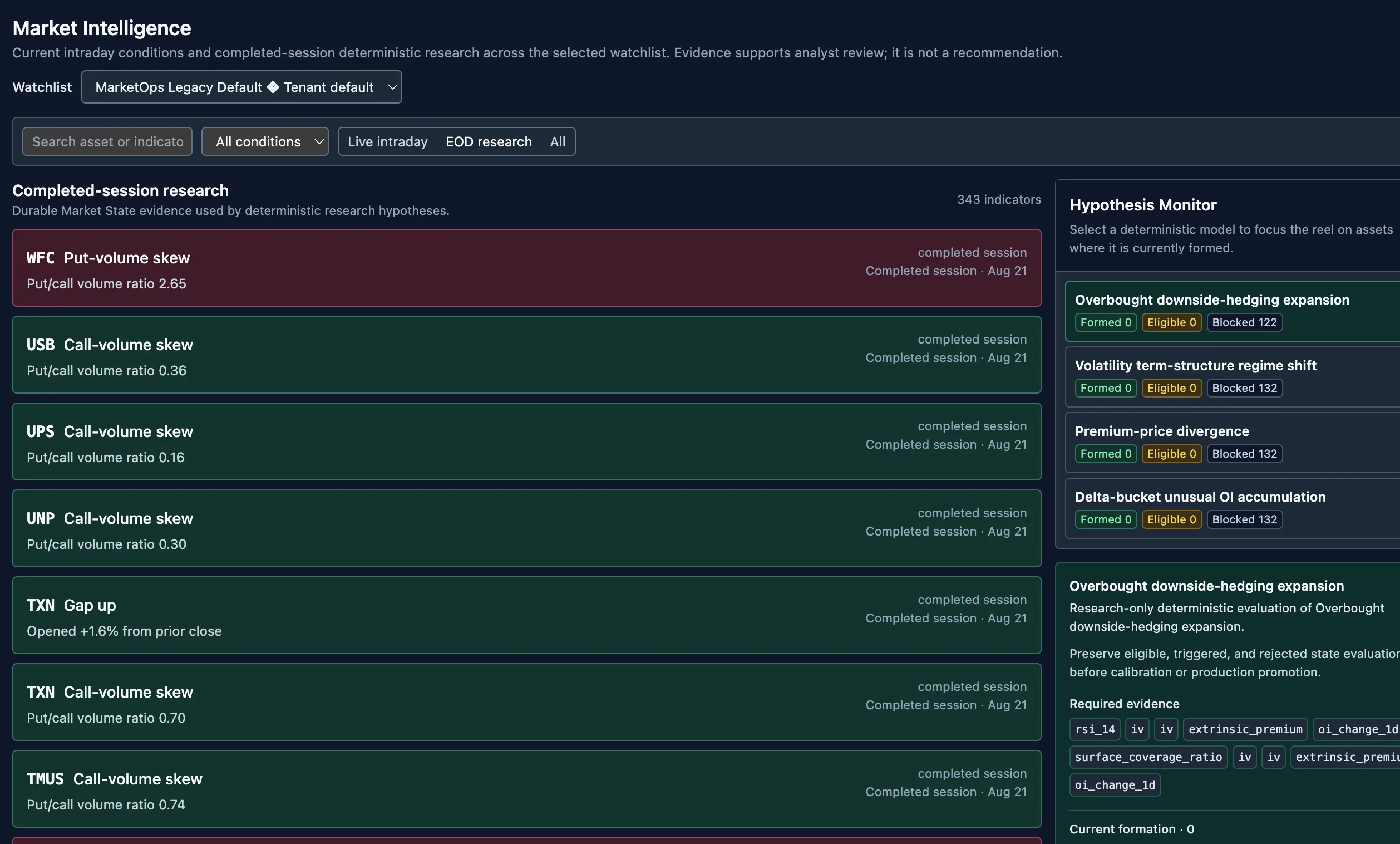This screenshot has width=1400, height=844.
Task: Focus the Search asset or indicator field
Action: tap(107, 141)
